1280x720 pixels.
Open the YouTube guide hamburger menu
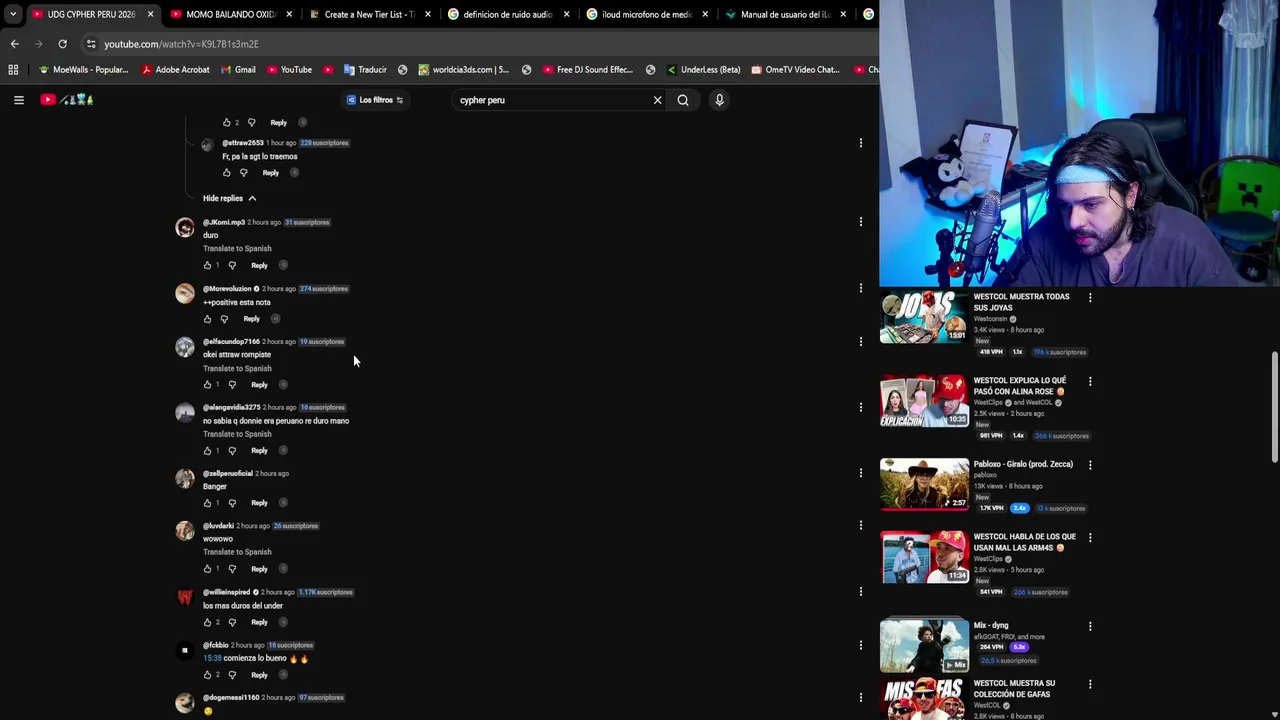point(19,100)
